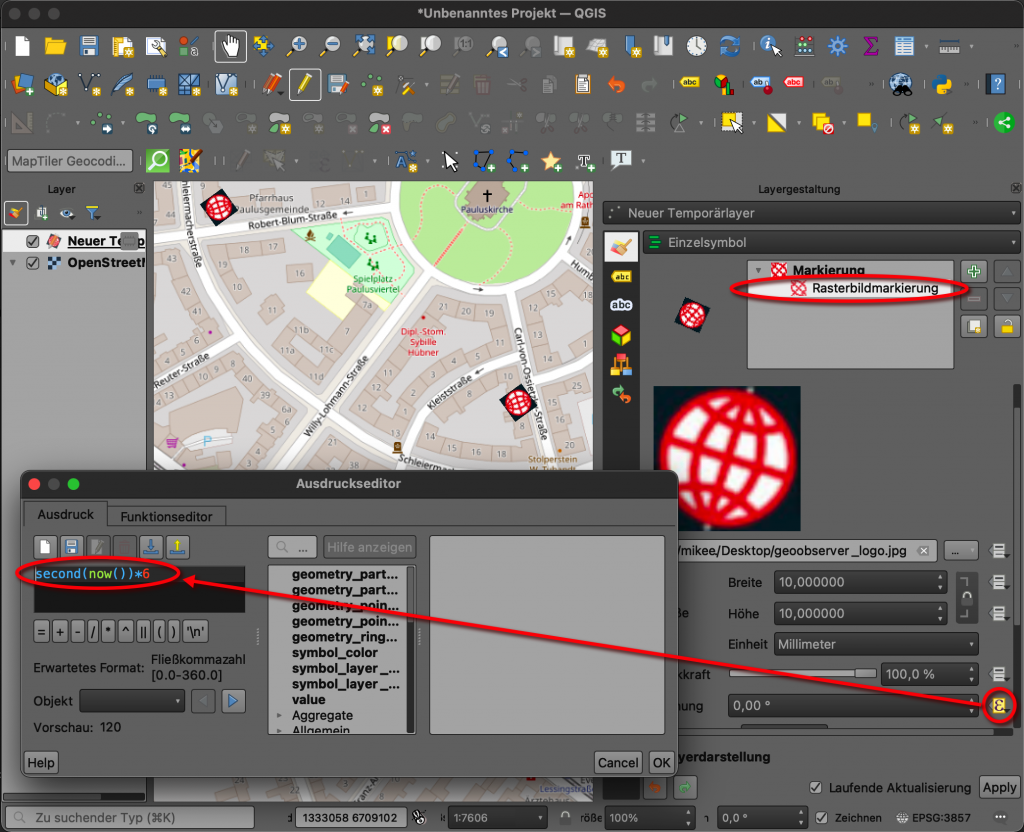Toggle visibility of Neuer Temporärlayer checkbox
Viewport: 1024px width, 832px height.
click(x=33, y=241)
